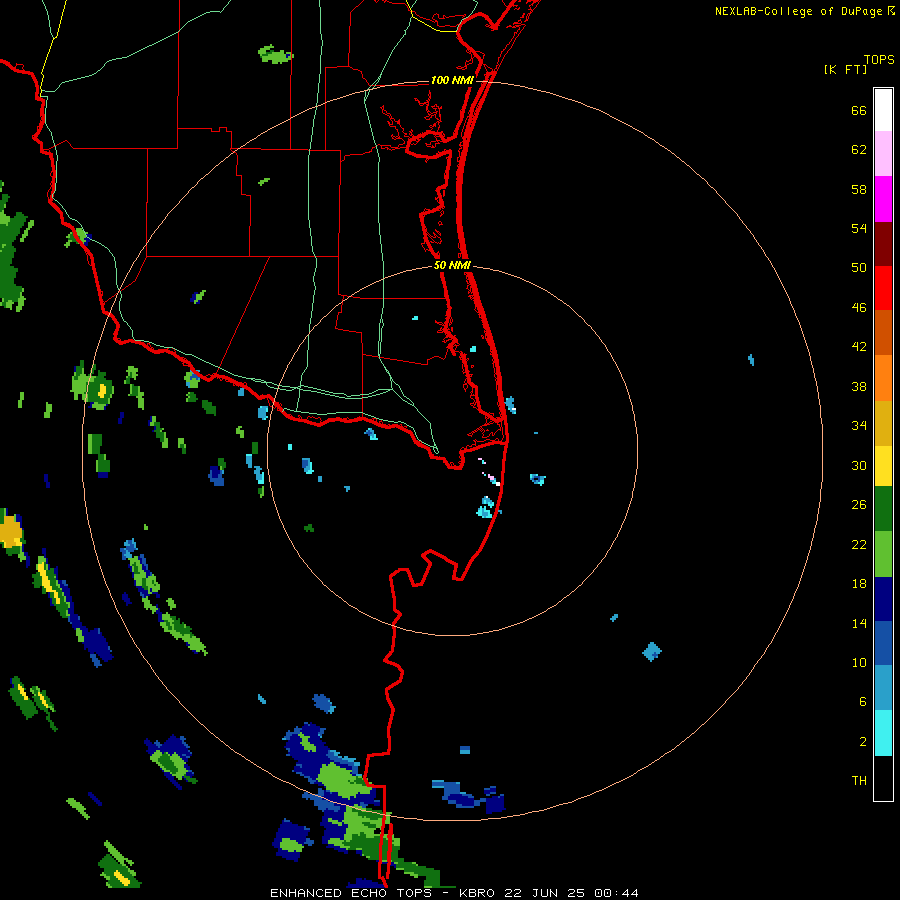Click the black TH threshold swatch at the legend bottom
The height and width of the screenshot is (900, 900).
click(x=883, y=778)
